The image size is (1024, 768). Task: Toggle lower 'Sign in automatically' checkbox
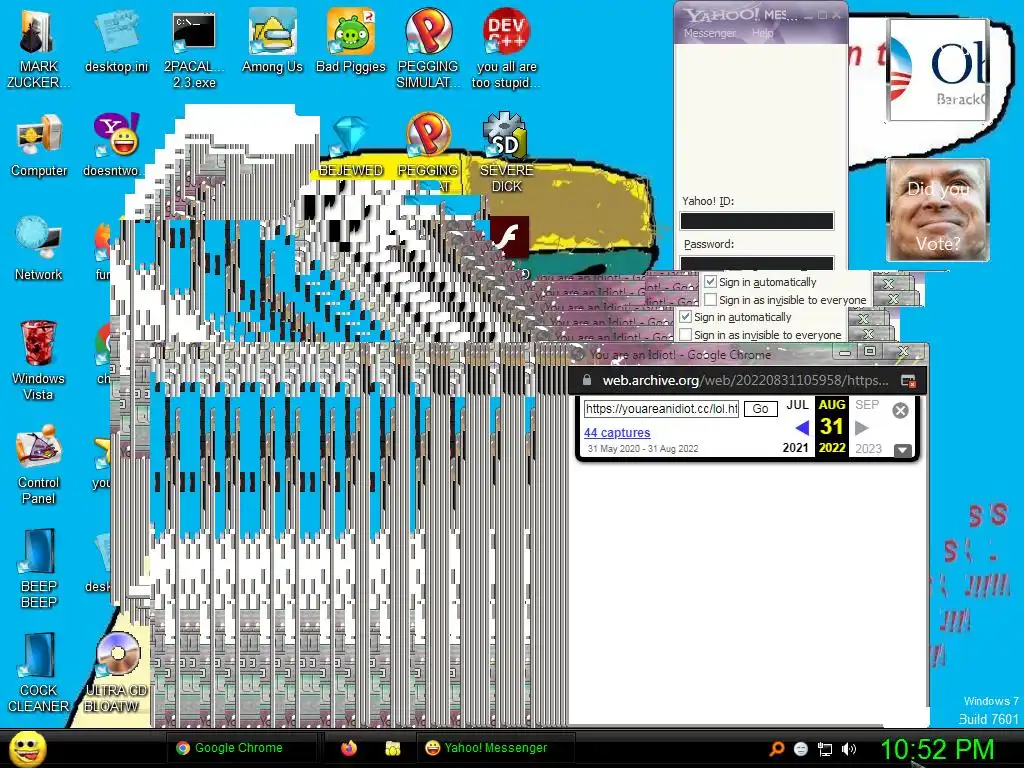coord(686,317)
